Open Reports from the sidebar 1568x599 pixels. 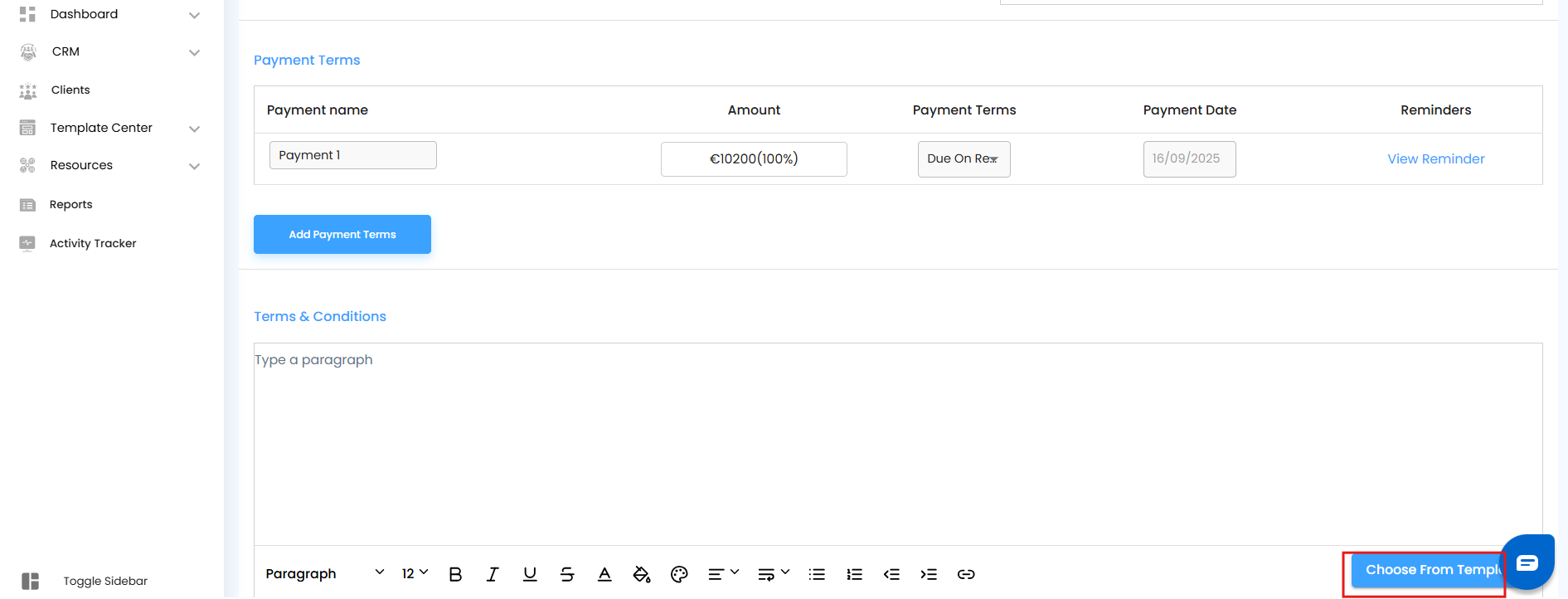[x=70, y=204]
